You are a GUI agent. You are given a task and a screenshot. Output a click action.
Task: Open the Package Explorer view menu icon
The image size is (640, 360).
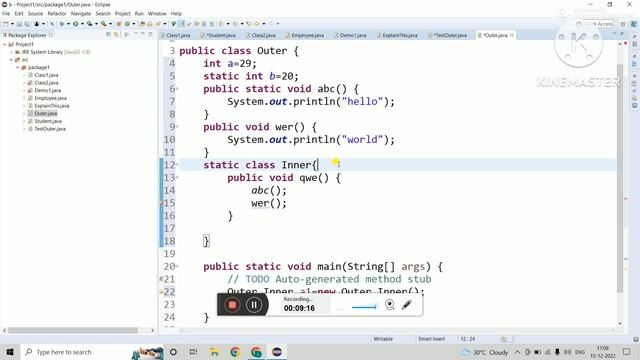coord(127,35)
